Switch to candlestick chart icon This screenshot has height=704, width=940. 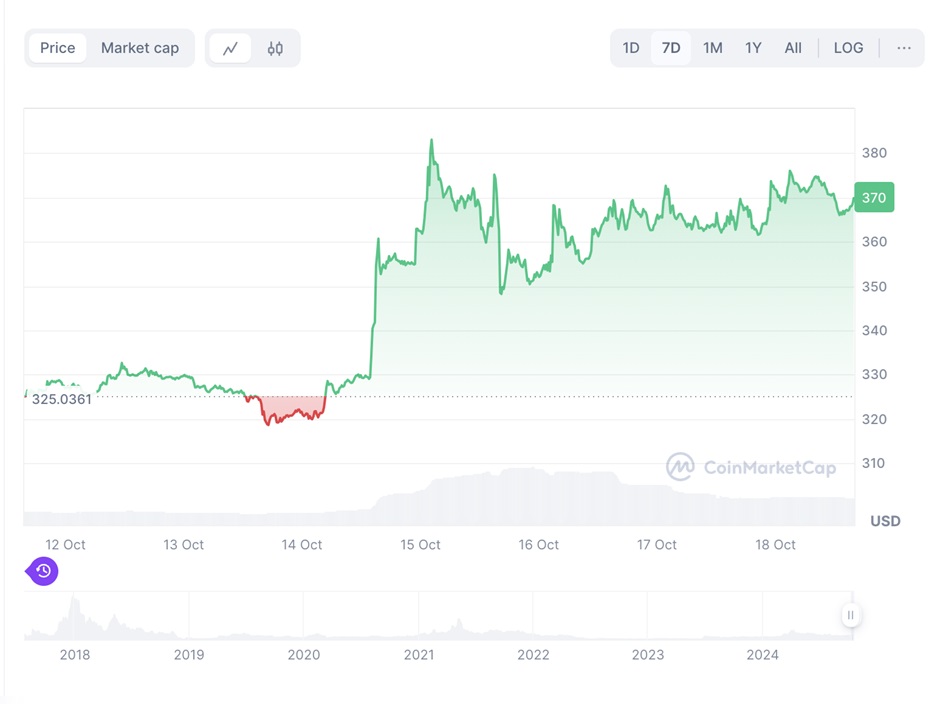coord(275,48)
